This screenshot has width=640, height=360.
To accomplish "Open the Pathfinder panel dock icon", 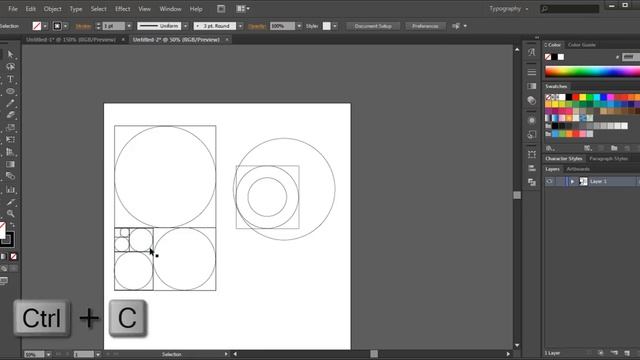I will point(531,182).
